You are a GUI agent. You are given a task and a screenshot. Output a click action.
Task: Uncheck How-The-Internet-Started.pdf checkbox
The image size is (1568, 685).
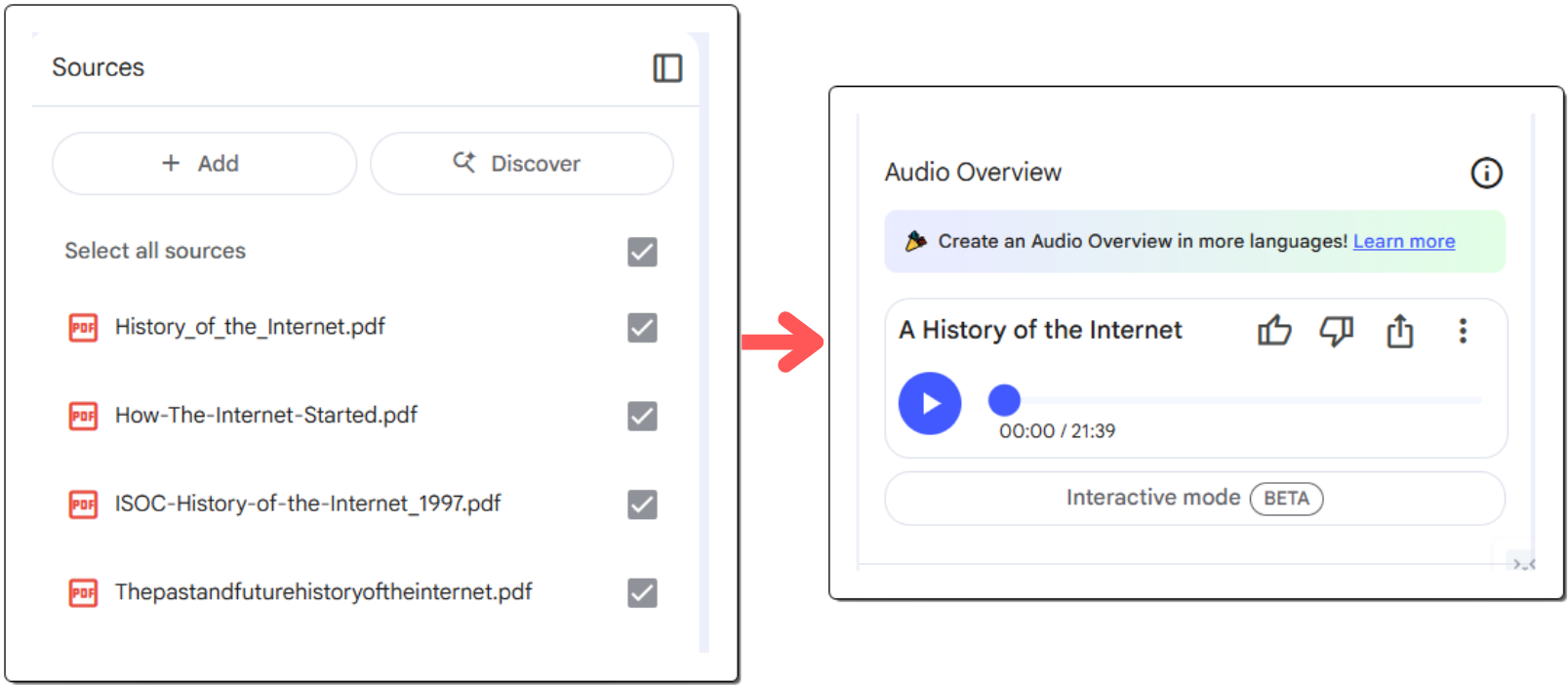pyautogui.click(x=642, y=416)
